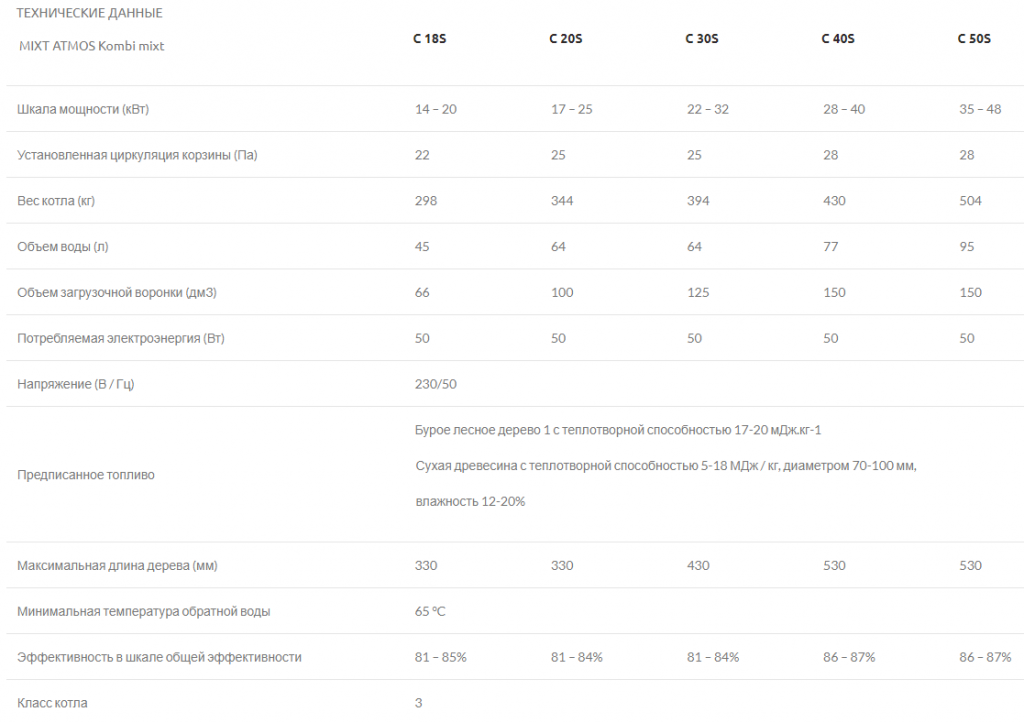Click the ТЕХНИЧЕСКИЕ ДАННЫЕ heading
Screen dimensions: 1024x723
(89, 12)
